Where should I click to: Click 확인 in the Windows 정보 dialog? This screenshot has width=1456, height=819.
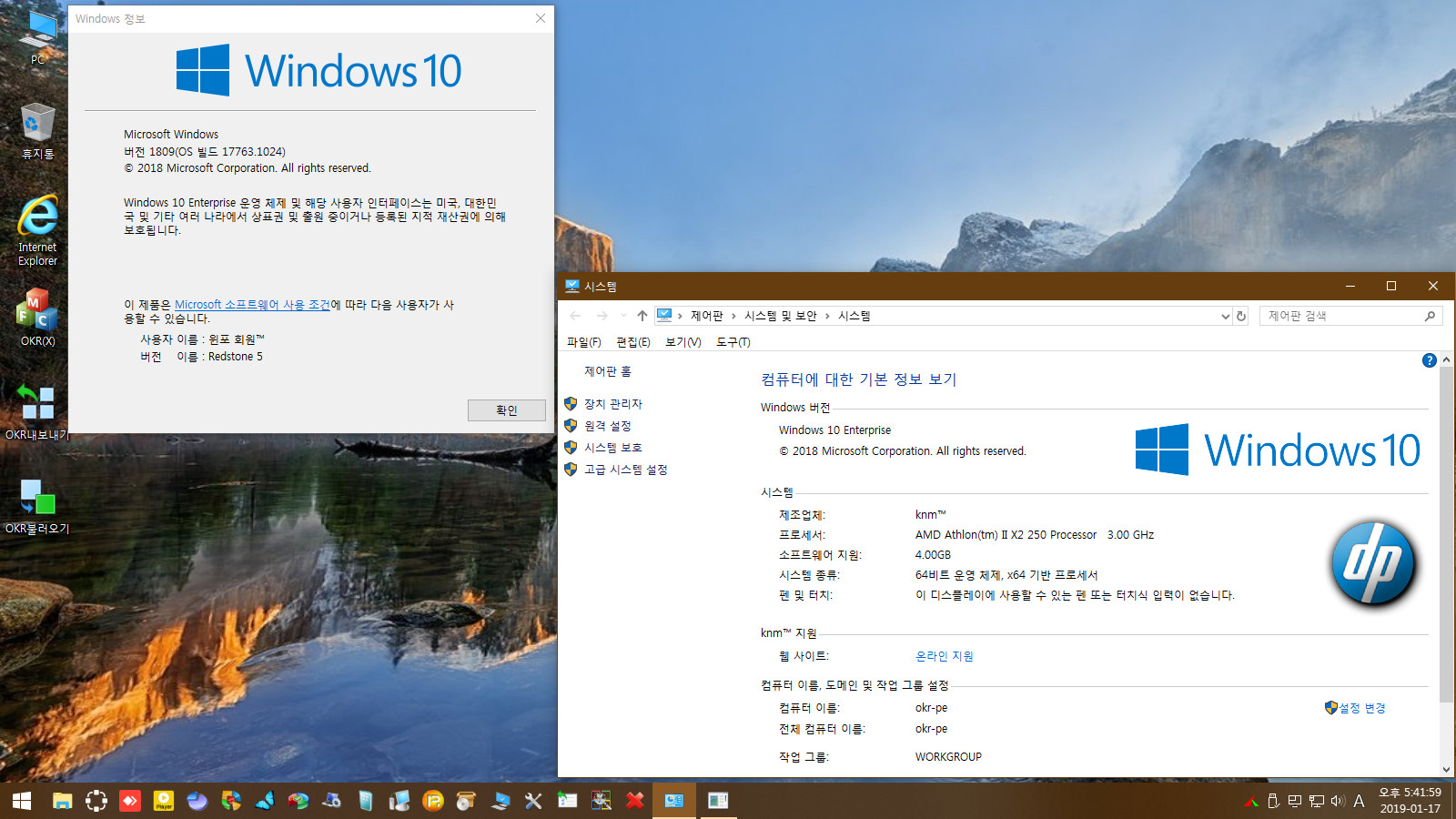507,410
